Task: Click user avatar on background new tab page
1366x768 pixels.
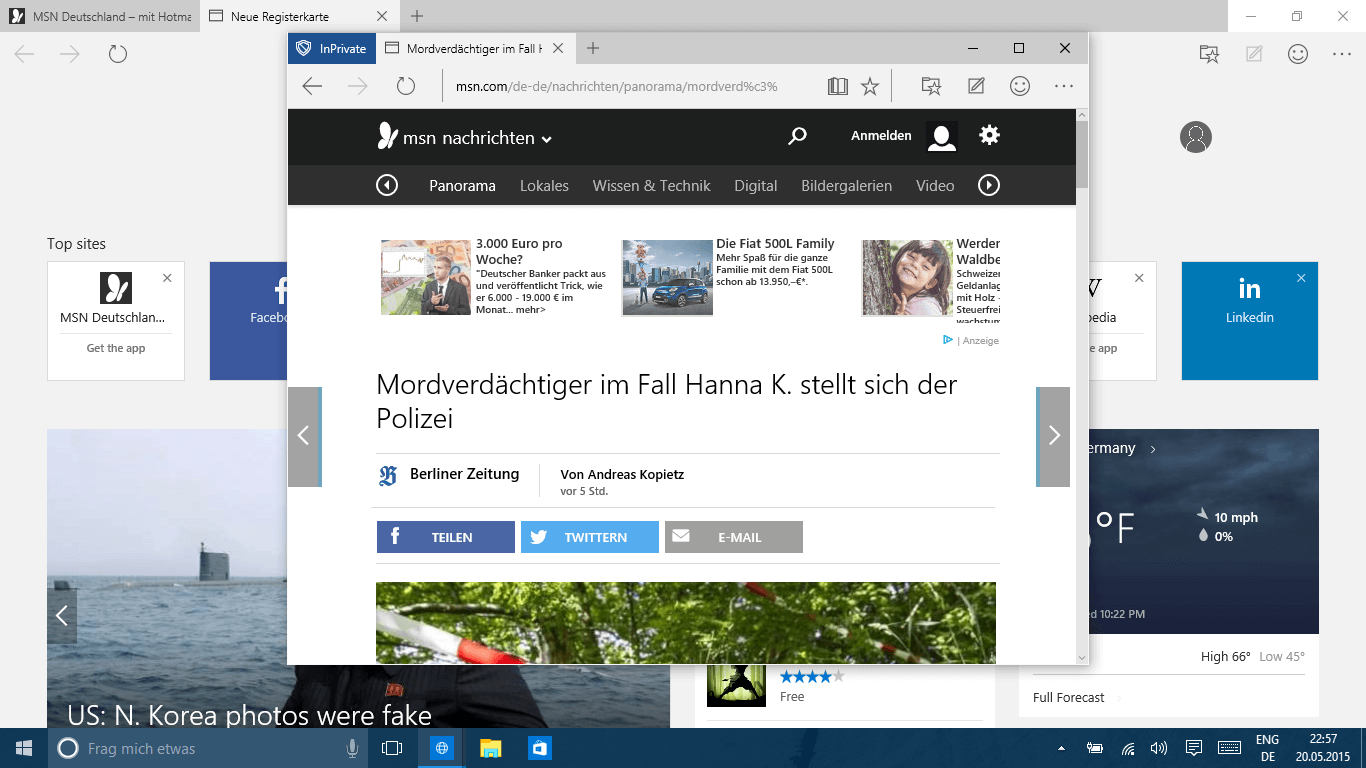Action: coord(1196,137)
